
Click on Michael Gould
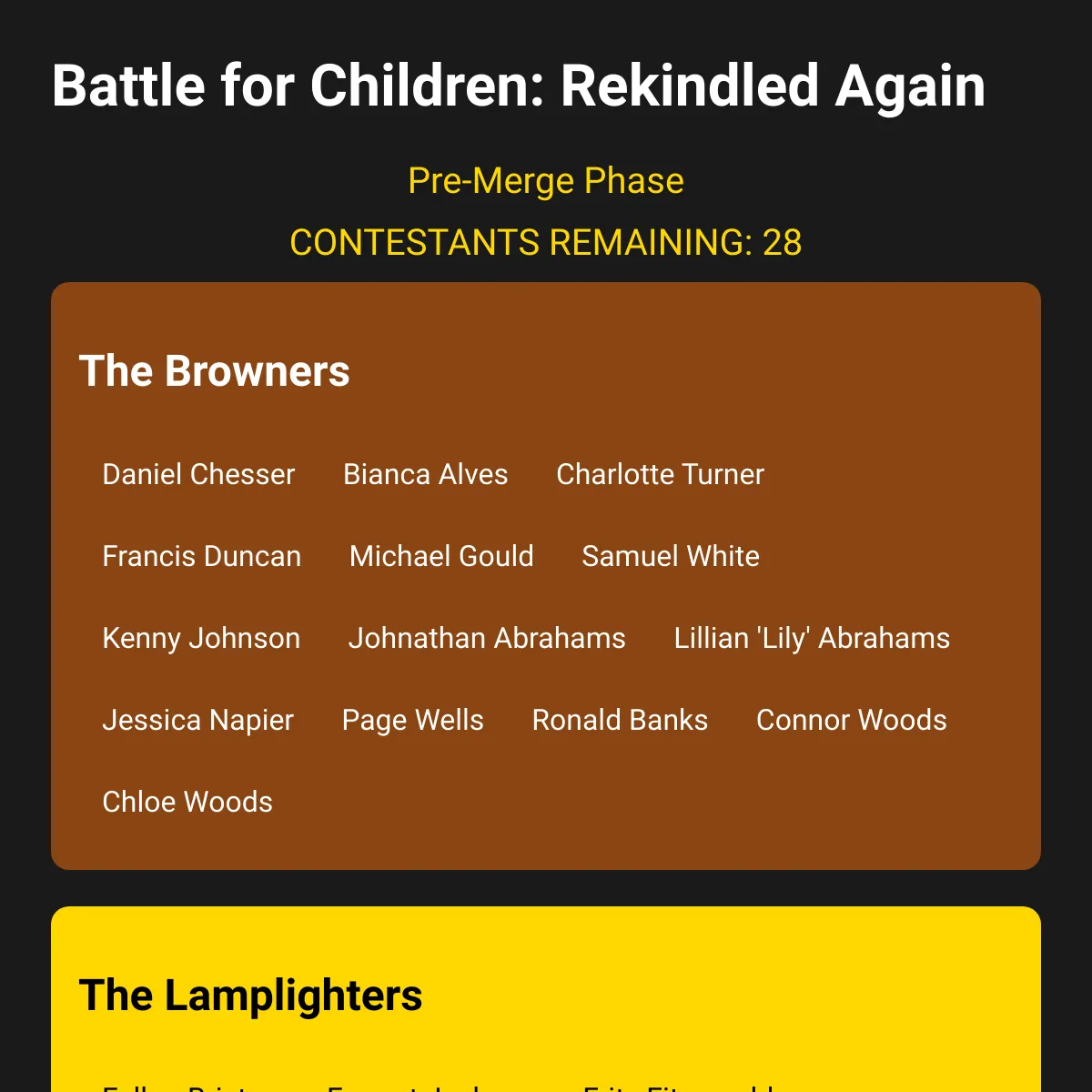click(x=441, y=556)
